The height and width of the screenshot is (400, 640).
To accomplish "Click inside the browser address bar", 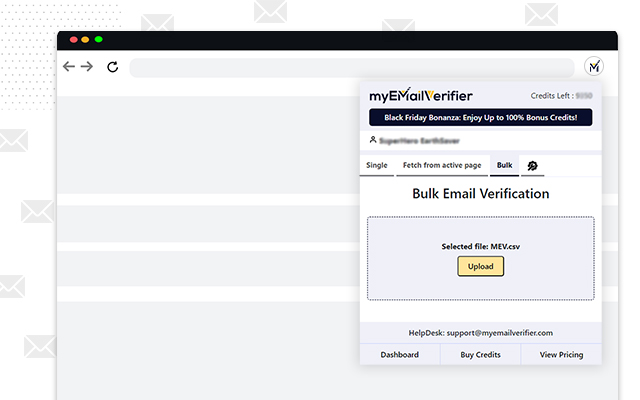I will tap(352, 67).
